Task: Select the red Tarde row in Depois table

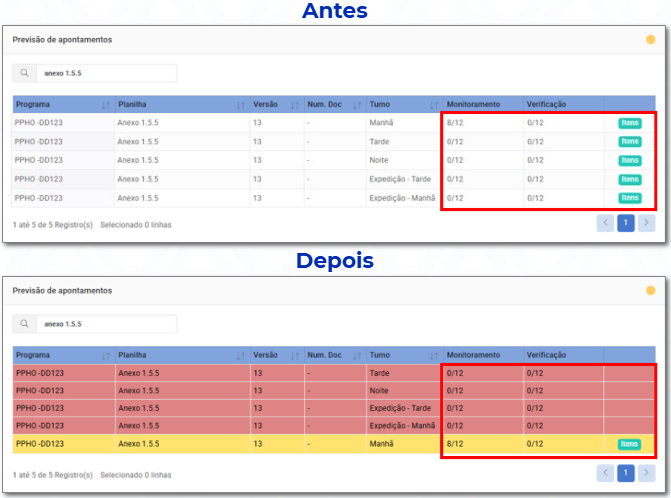Action: [334, 373]
